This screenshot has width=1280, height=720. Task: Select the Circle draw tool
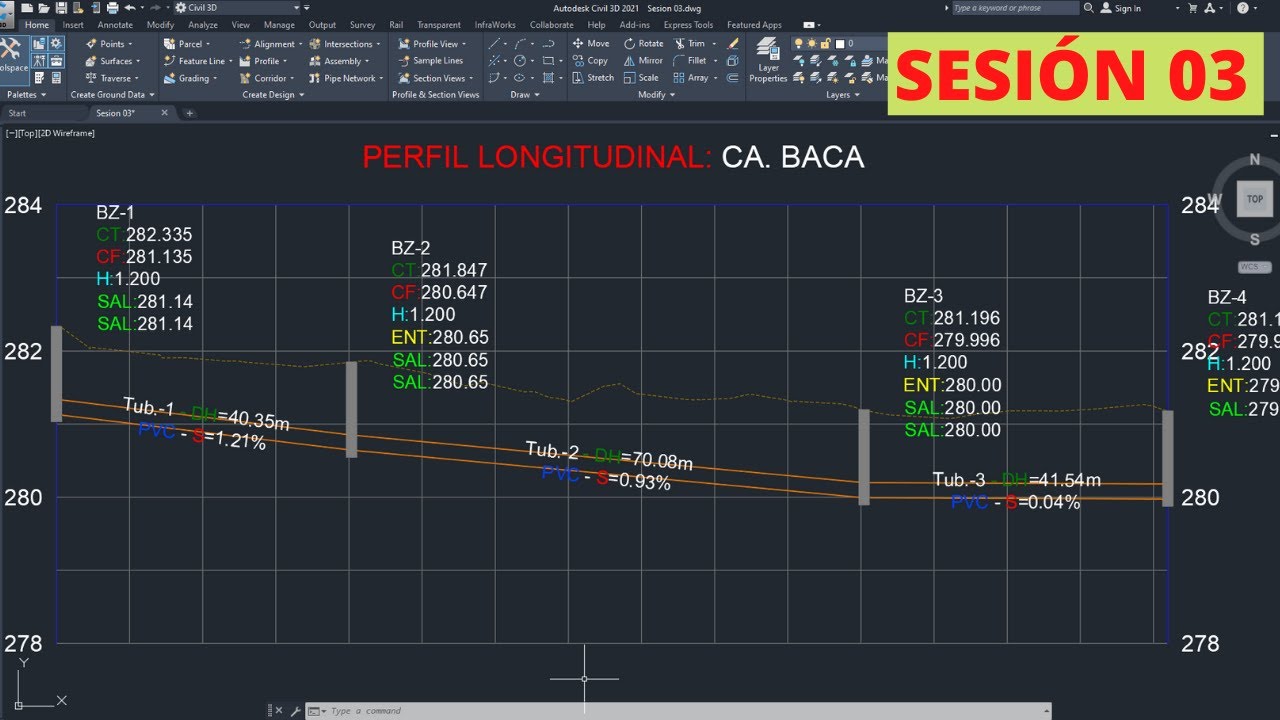pyautogui.click(x=520, y=60)
